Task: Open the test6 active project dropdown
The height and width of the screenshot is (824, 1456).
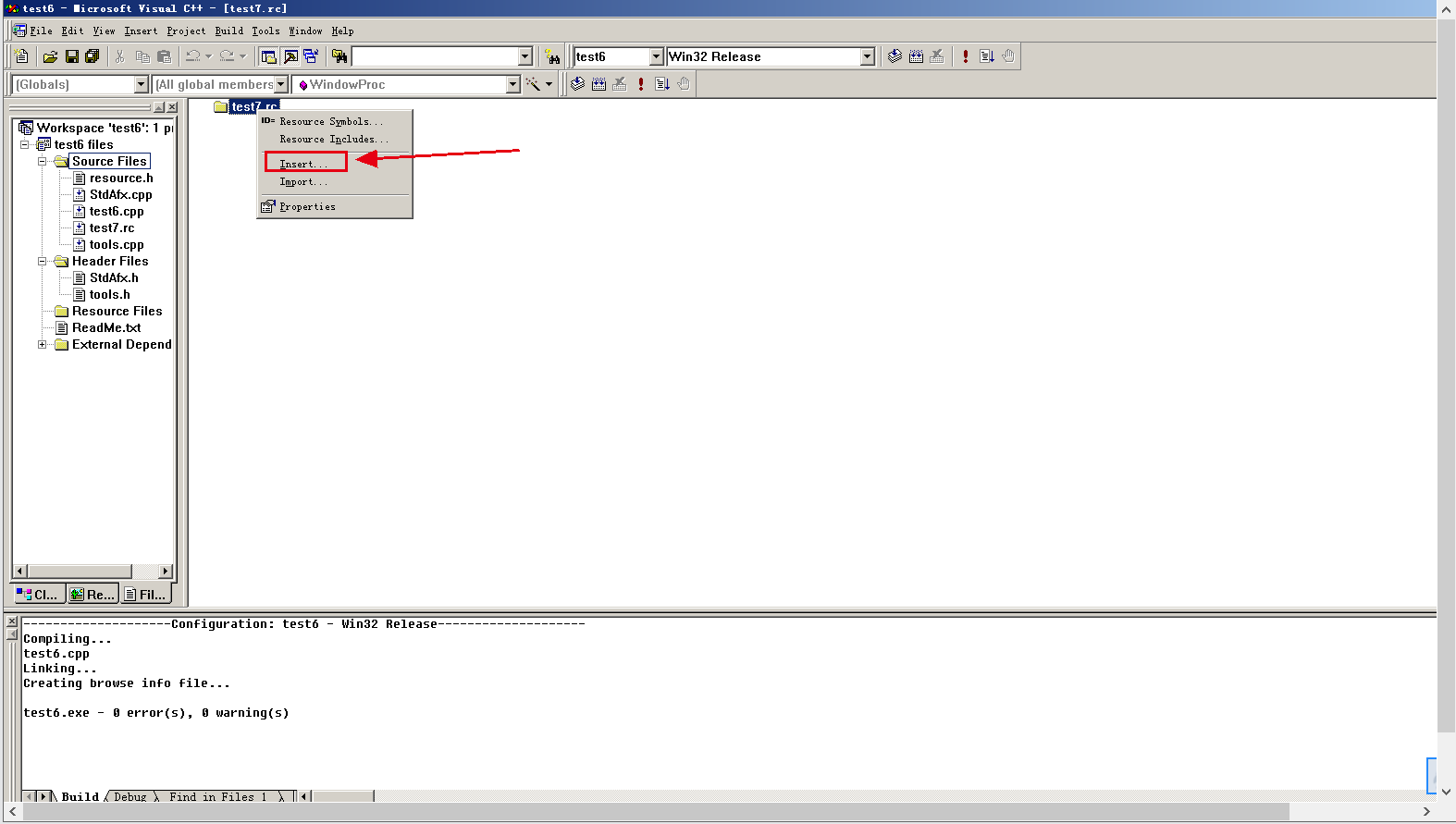Action: click(657, 56)
